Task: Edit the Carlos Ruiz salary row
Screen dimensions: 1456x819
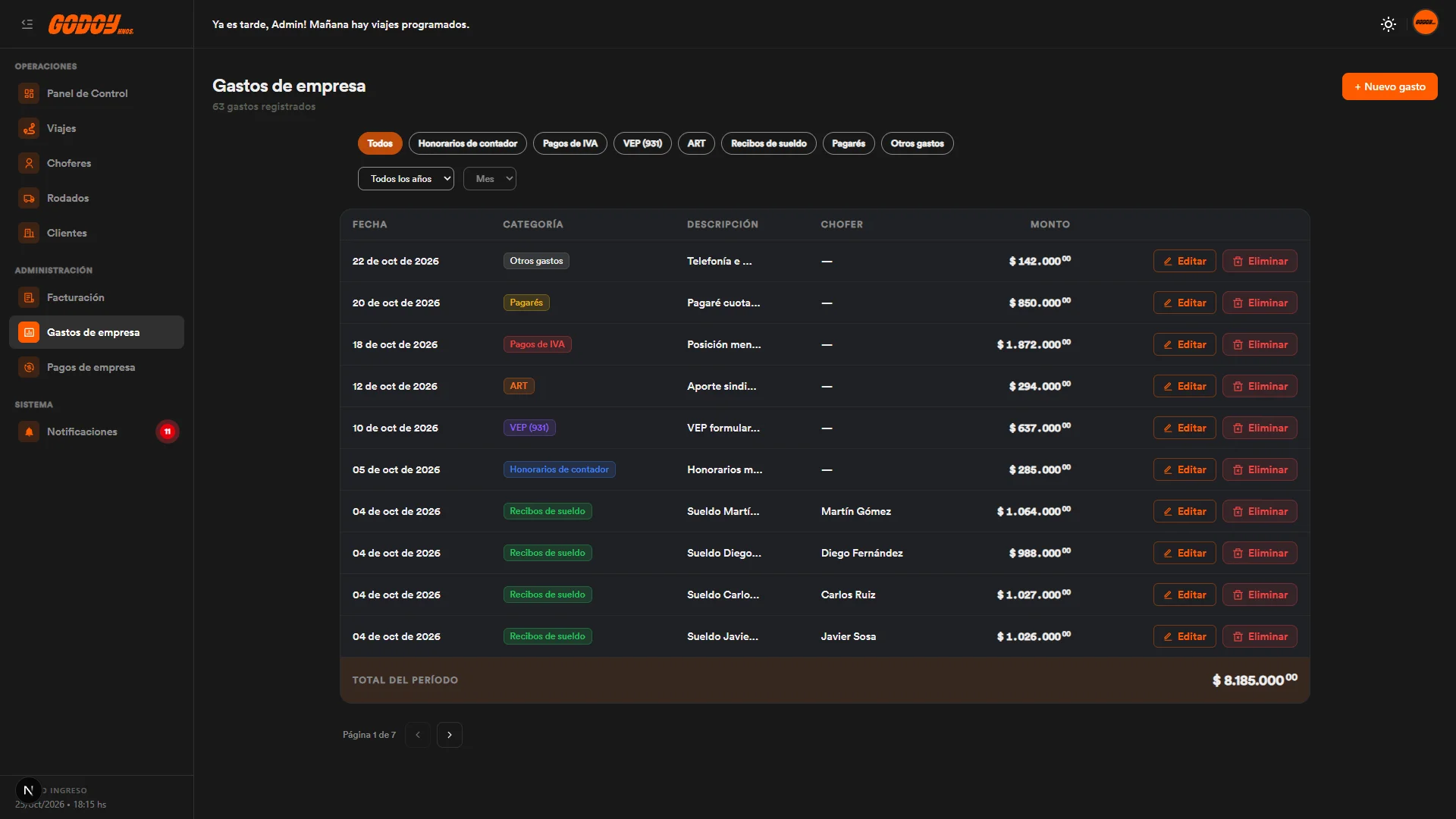Action: (x=1185, y=595)
